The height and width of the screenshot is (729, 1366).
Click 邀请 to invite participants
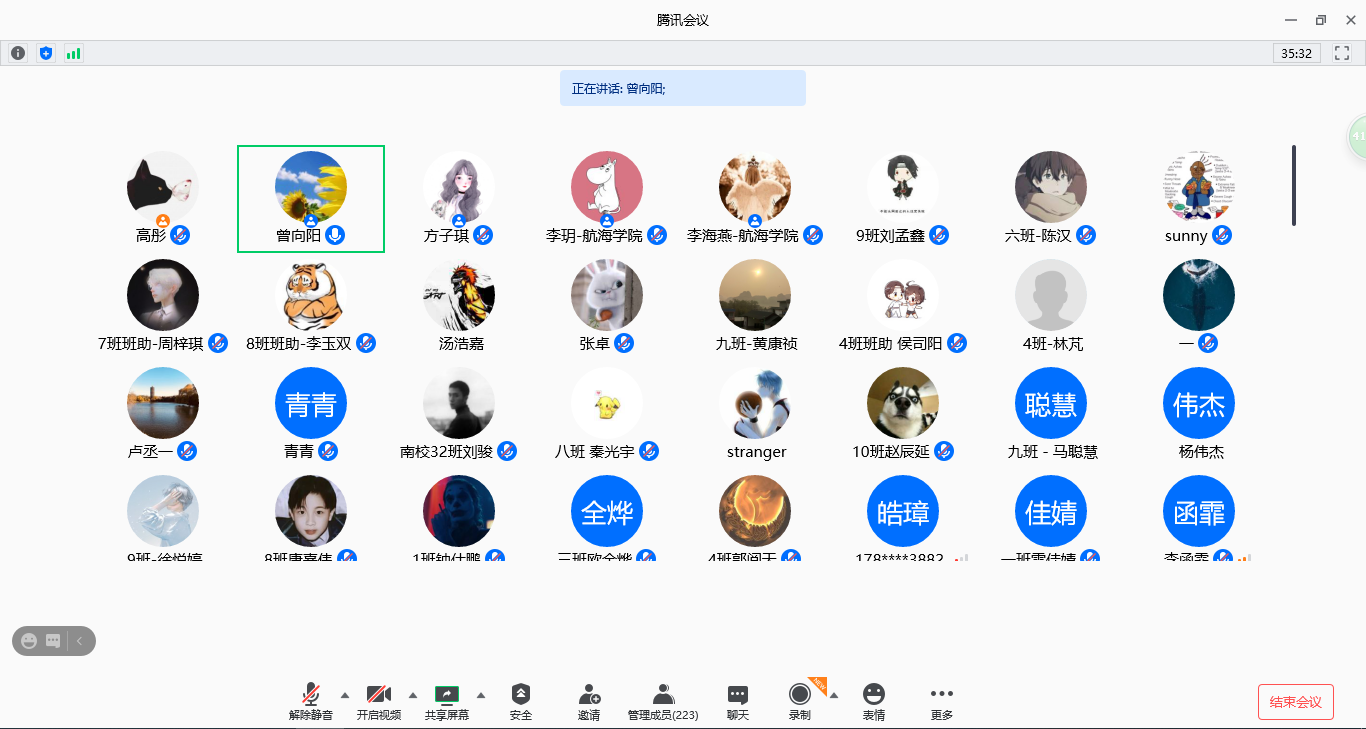tap(589, 702)
